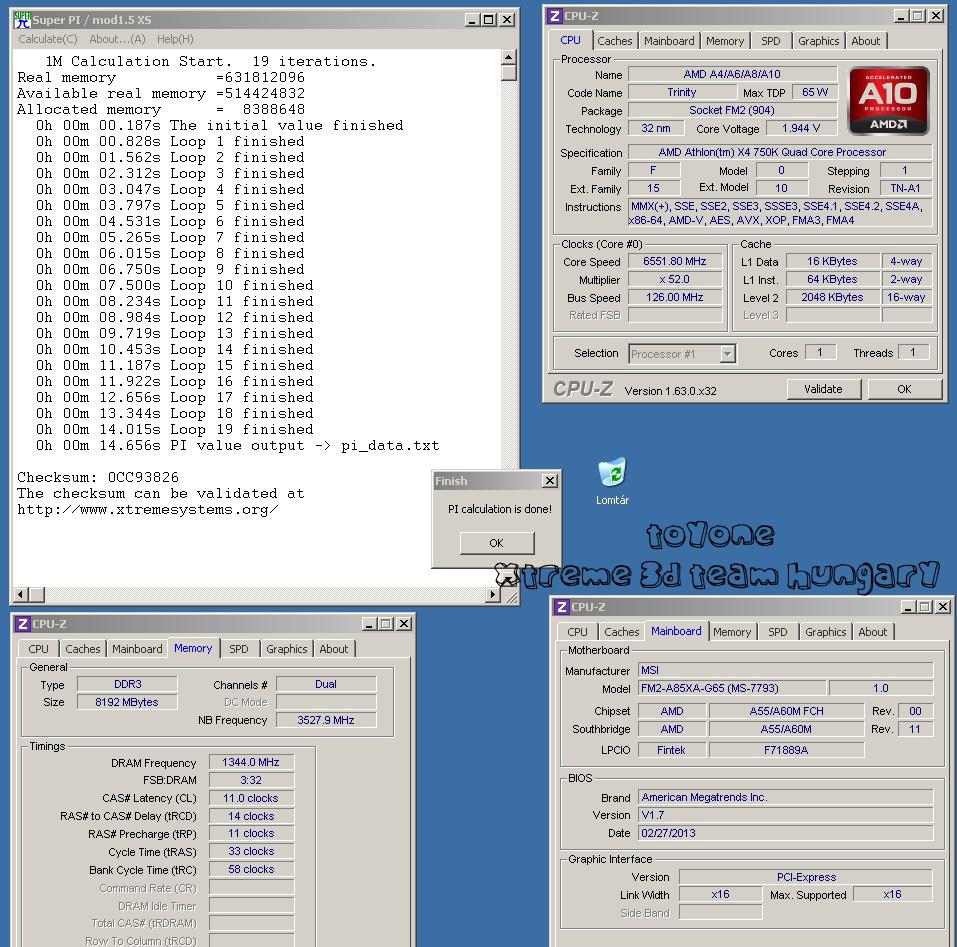Viewport: 957px width, 947px height.
Task: Select CPU tab in the Mainboard CPU-Z window
Action: tap(577, 632)
